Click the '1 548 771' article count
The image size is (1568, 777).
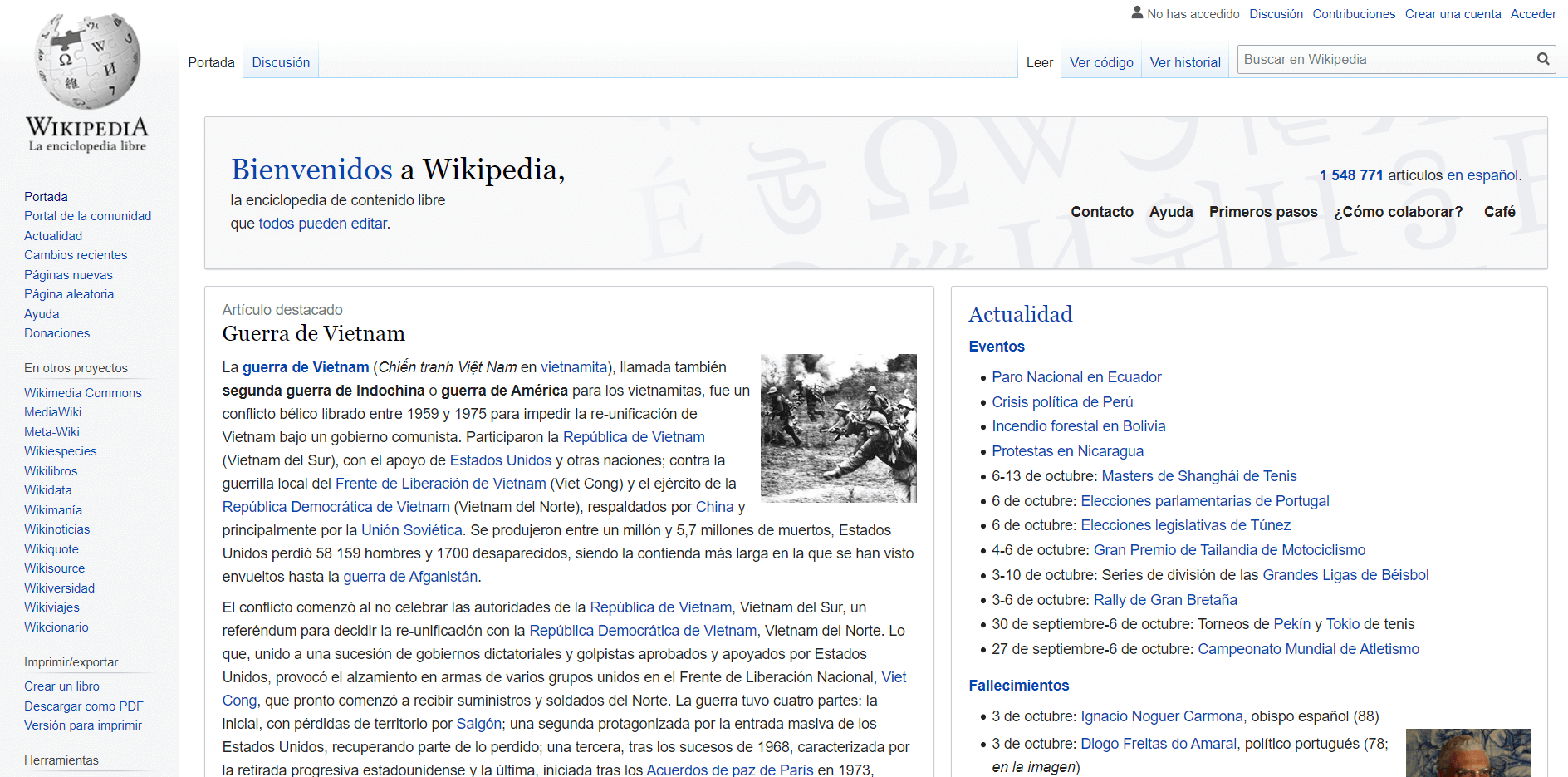coord(1351,175)
